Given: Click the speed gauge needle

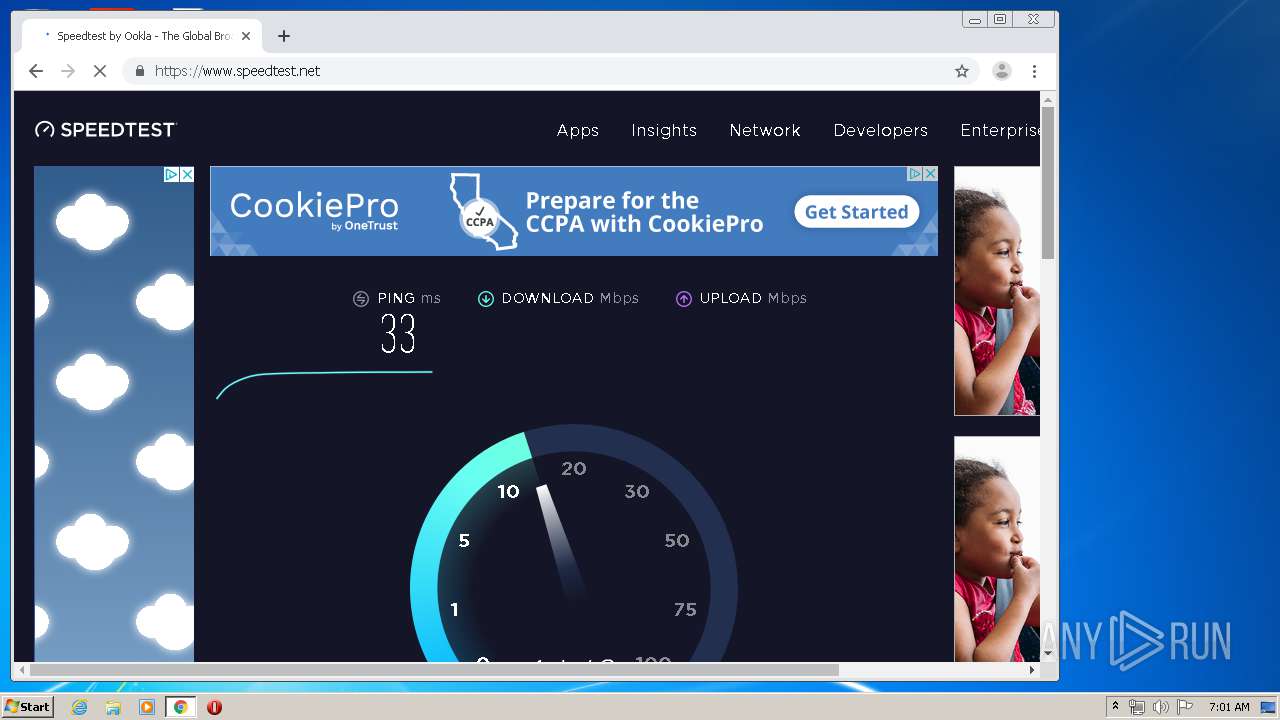Looking at the screenshot, I should pos(561,541).
